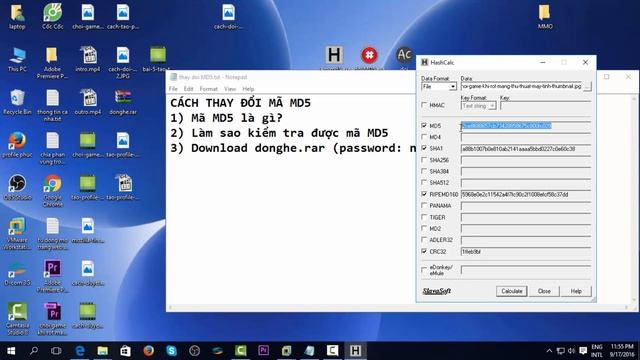Uncheck the MD5 checkbox
The height and width of the screenshot is (360, 640).
click(x=424, y=125)
